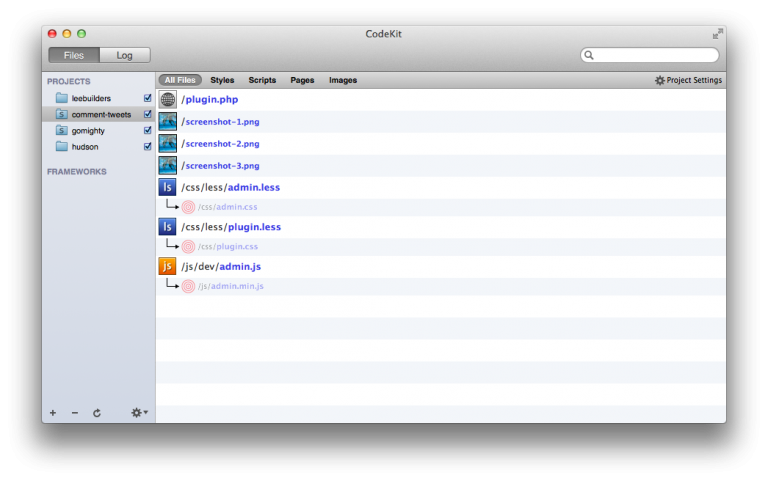Click the comment-tweets project icon

point(62,114)
